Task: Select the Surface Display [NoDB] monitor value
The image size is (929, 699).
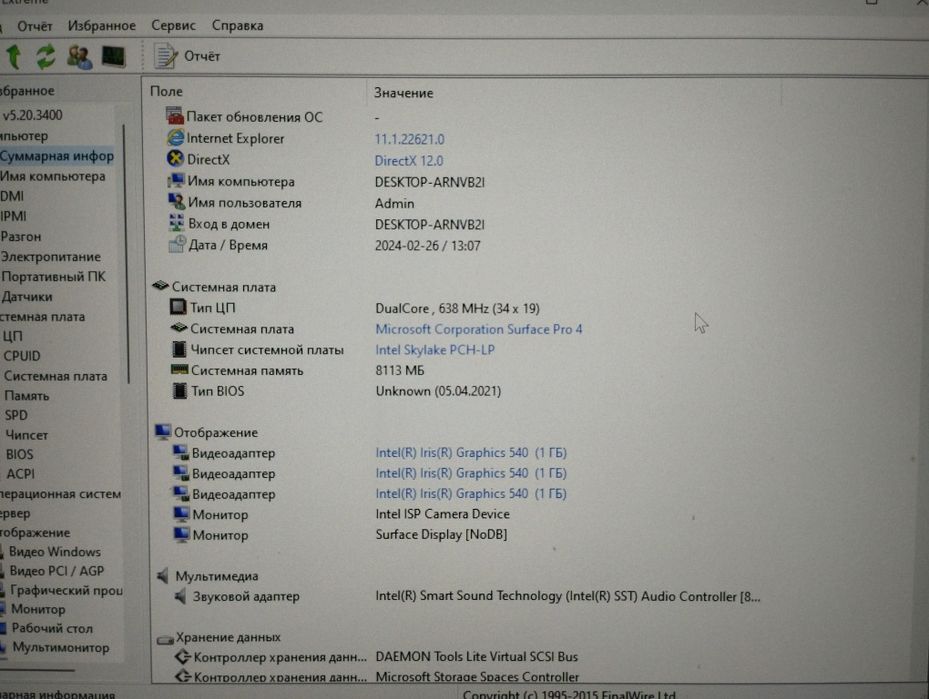Action: coord(441,534)
